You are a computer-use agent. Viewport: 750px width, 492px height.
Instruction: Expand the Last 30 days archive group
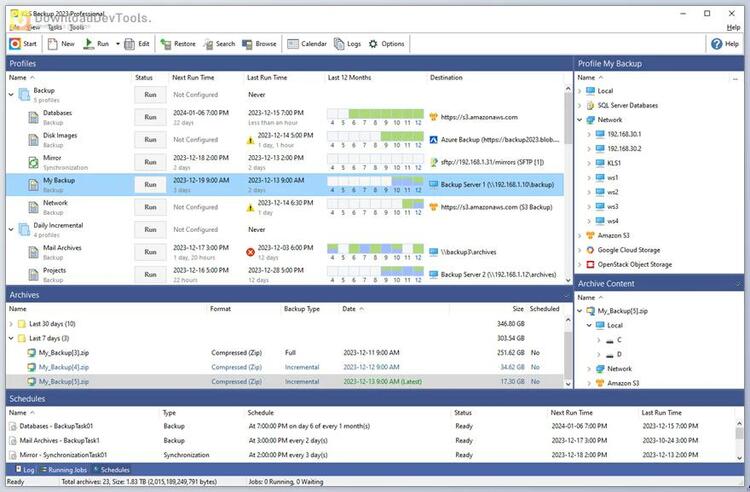(x=11, y=324)
